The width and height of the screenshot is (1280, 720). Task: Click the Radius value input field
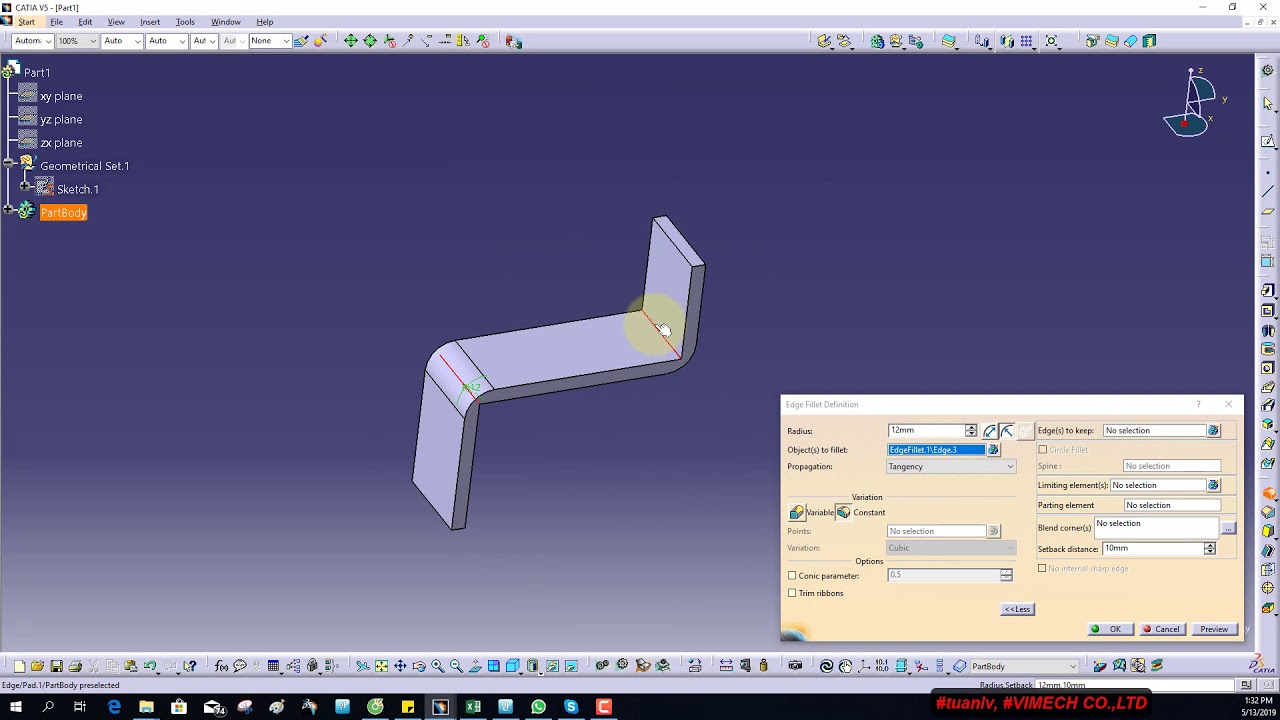point(926,431)
